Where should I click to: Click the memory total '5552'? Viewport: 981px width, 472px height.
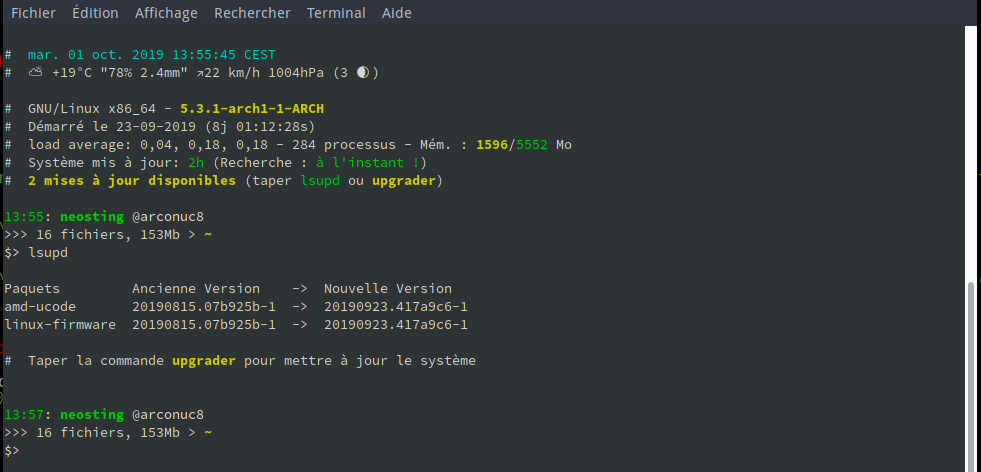(532, 145)
